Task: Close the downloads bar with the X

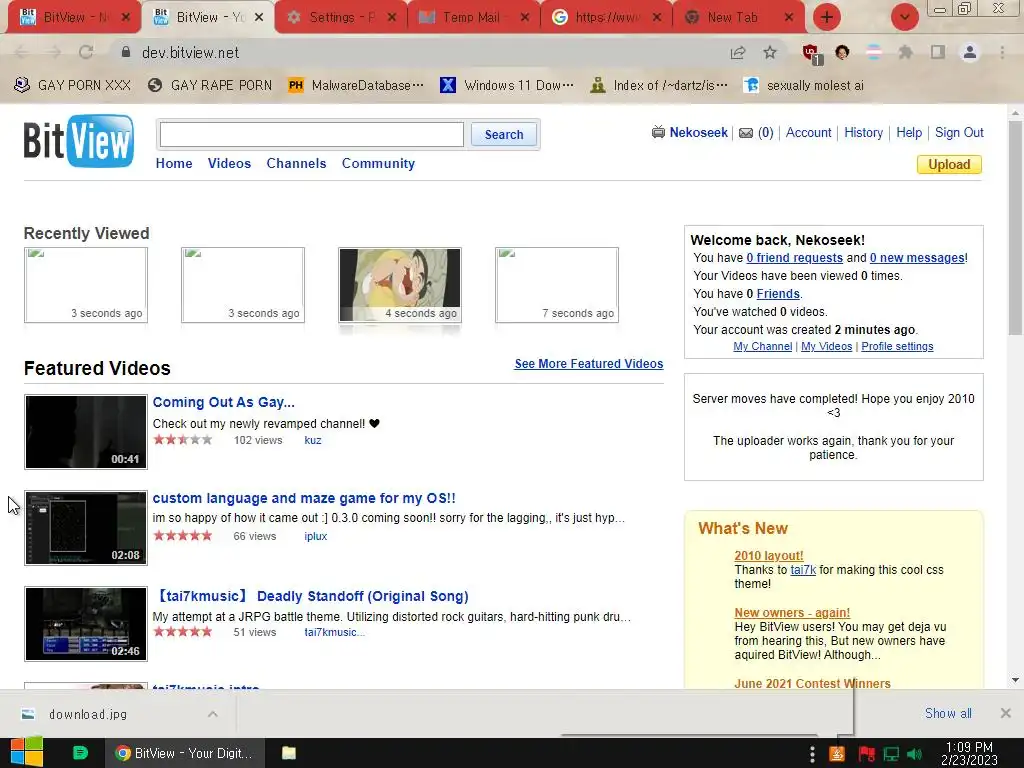Action: 1006,713
